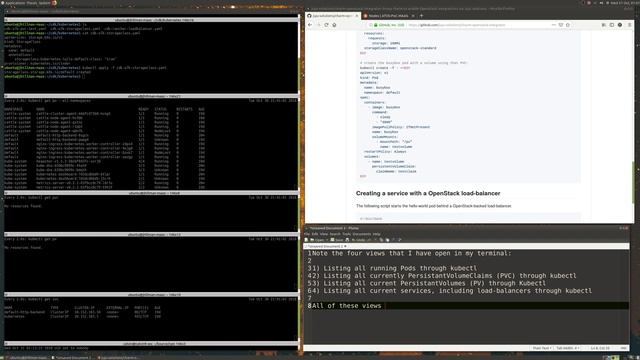Close the GitHub browser tab
This screenshot has height=360, width=640.
pos(357,16)
